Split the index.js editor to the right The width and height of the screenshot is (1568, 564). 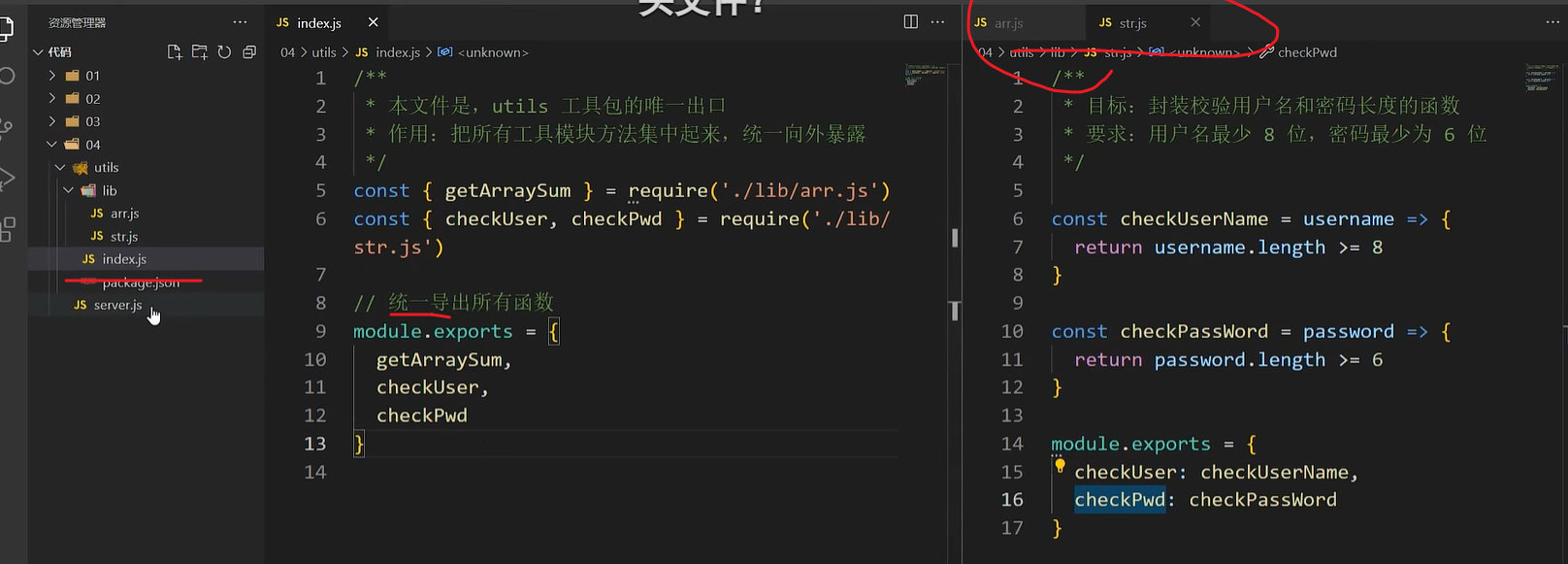[x=910, y=21]
